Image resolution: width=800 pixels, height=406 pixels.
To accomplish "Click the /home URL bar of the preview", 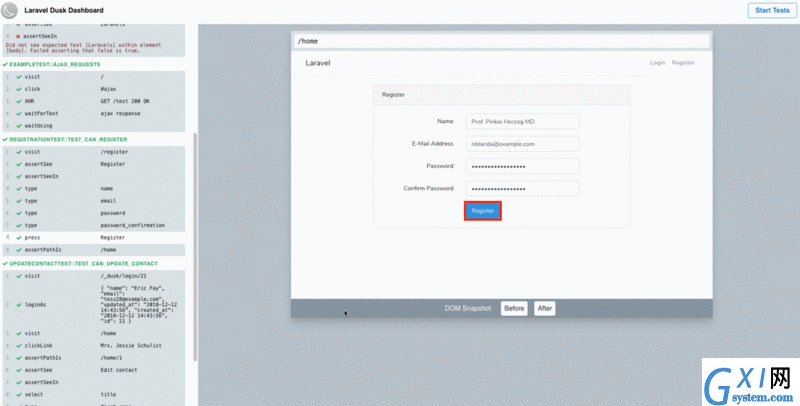I will [502, 41].
